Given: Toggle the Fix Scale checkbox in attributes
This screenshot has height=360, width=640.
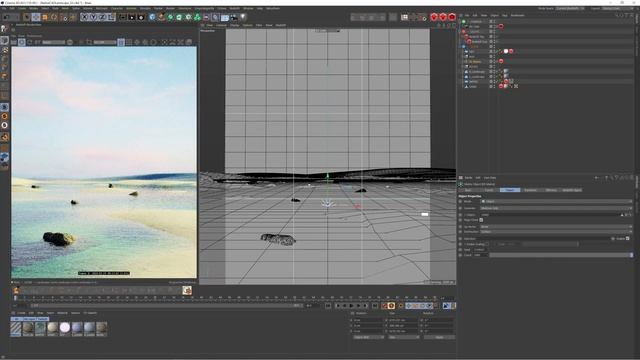Looking at the screenshot, I should pyautogui.click(x=487, y=244).
